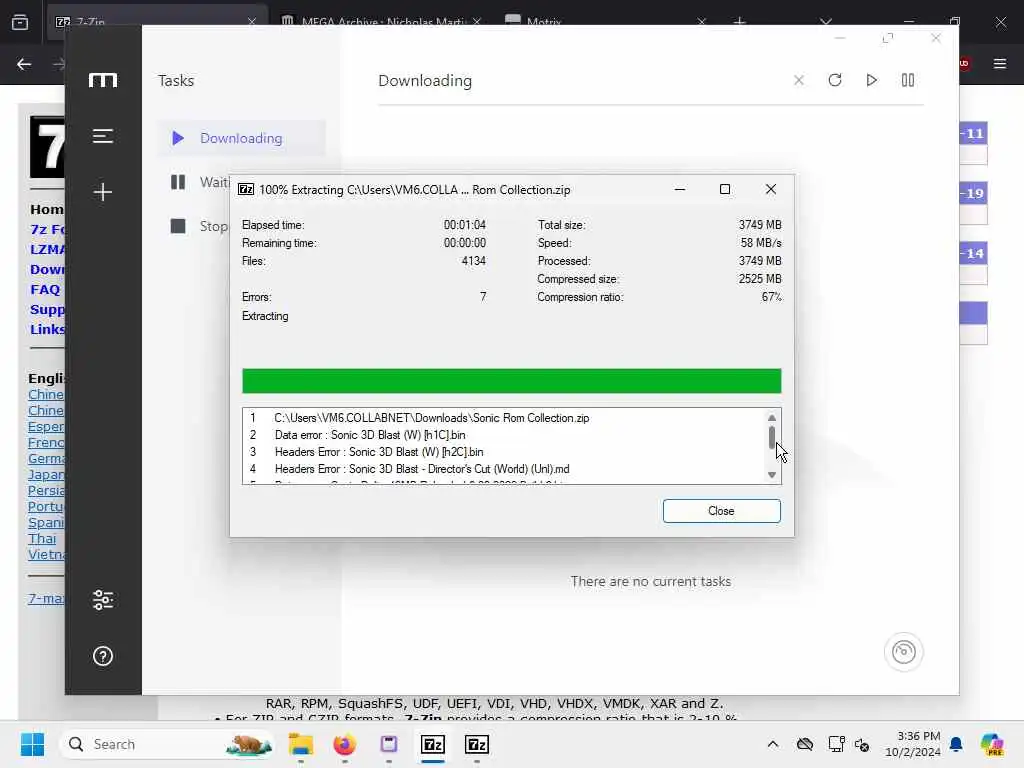Click the cloud sync tray icon
The width and height of the screenshot is (1024, 768).
tap(805, 744)
